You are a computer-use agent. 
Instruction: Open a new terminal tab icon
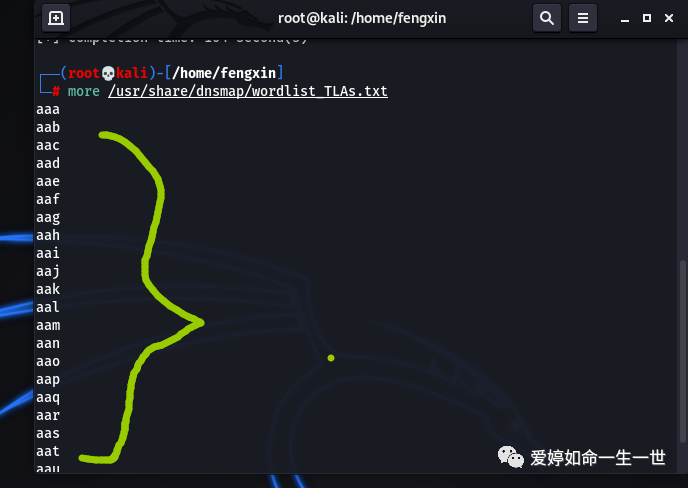click(56, 18)
